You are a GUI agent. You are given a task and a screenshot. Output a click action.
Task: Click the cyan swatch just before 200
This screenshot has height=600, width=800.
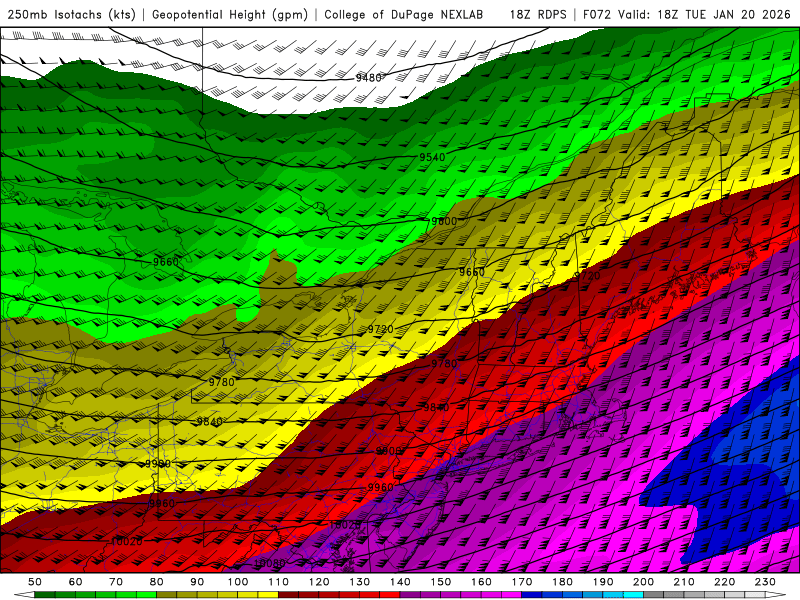pos(633,594)
